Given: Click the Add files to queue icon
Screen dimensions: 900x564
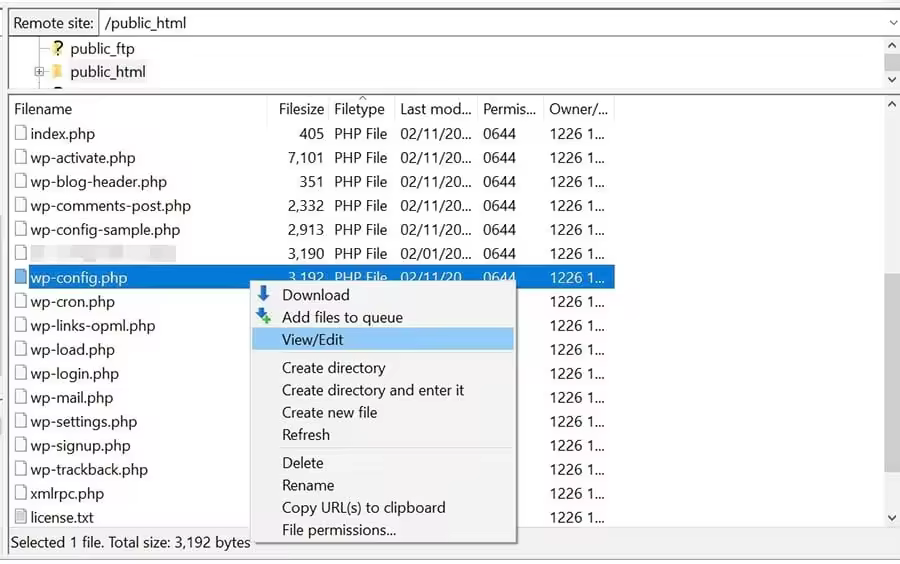Looking at the screenshot, I should pyautogui.click(x=263, y=316).
